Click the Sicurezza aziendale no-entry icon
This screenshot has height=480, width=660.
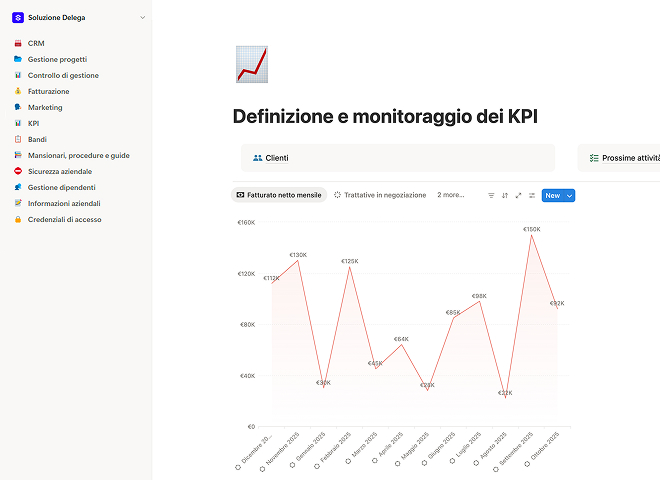tap(18, 171)
